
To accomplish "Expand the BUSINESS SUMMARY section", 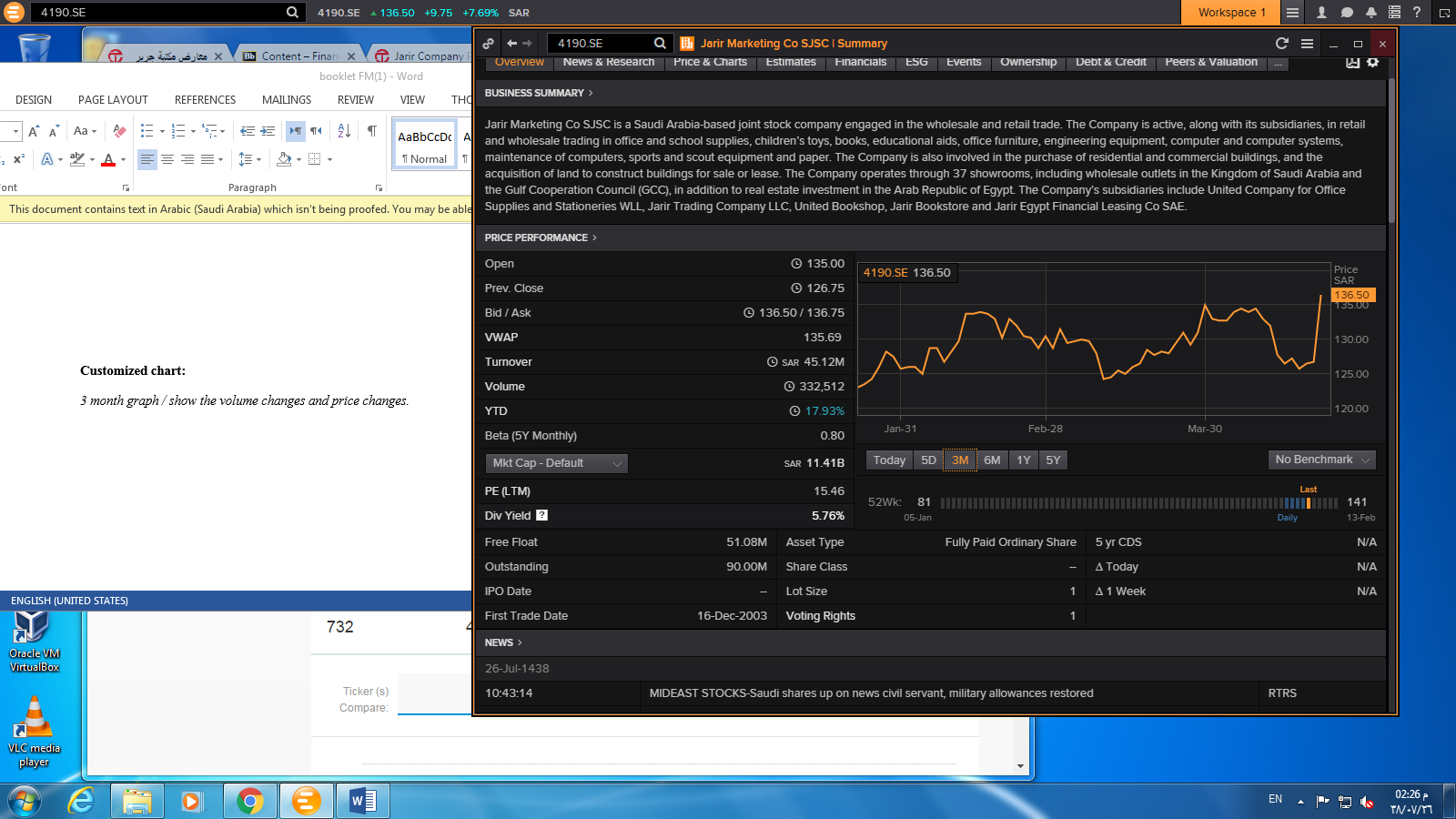I will tap(590, 92).
